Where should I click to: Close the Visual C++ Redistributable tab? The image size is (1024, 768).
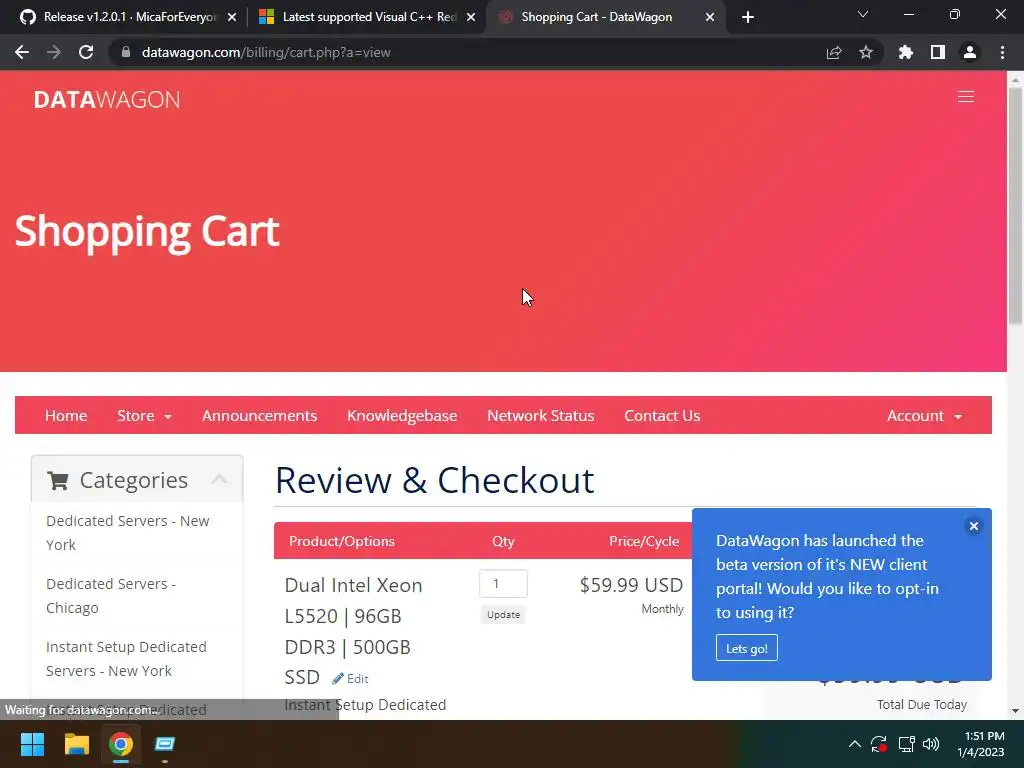point(471,17)
